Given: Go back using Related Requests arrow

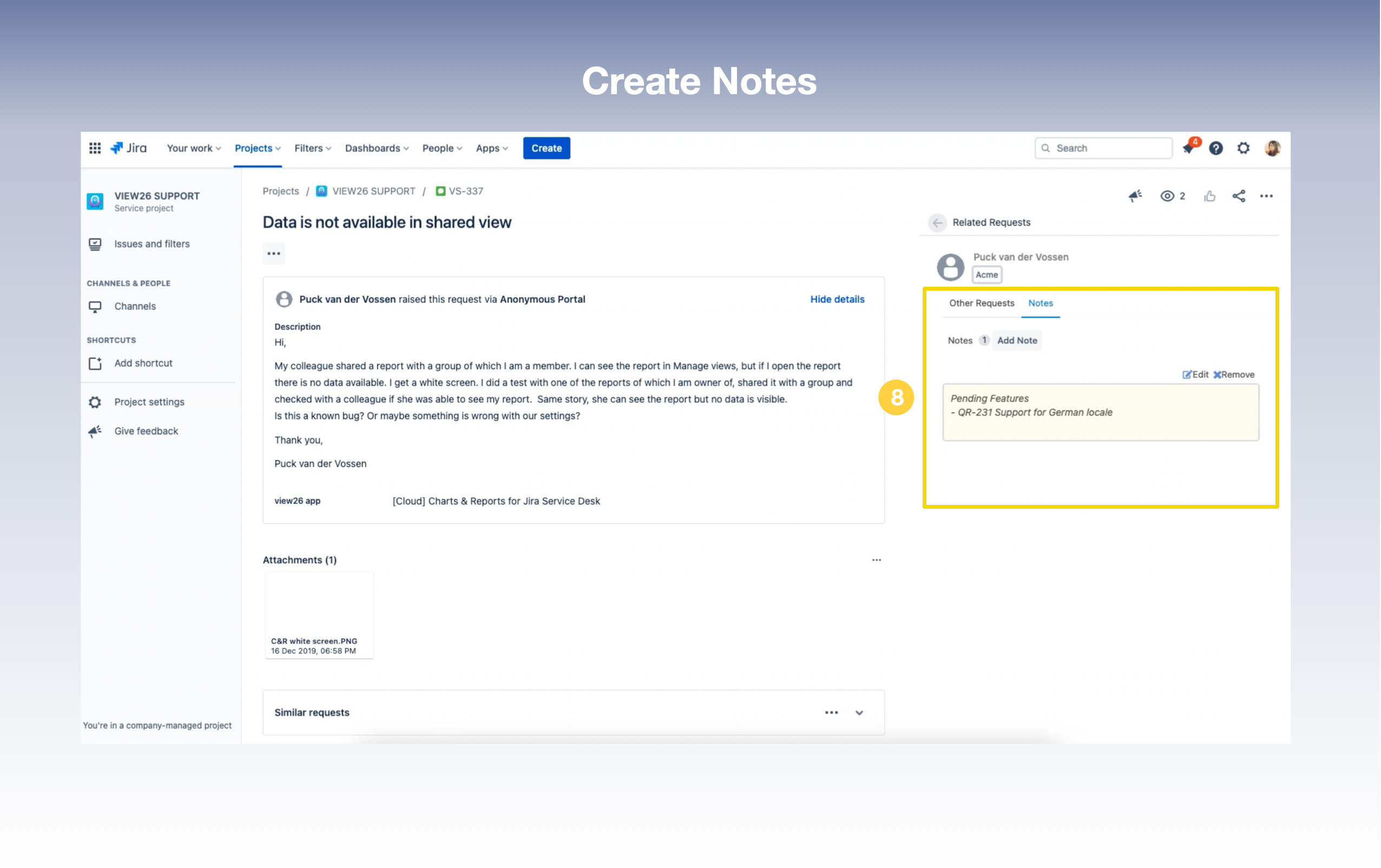Looking at the screenshot, I should coord(937,222).
